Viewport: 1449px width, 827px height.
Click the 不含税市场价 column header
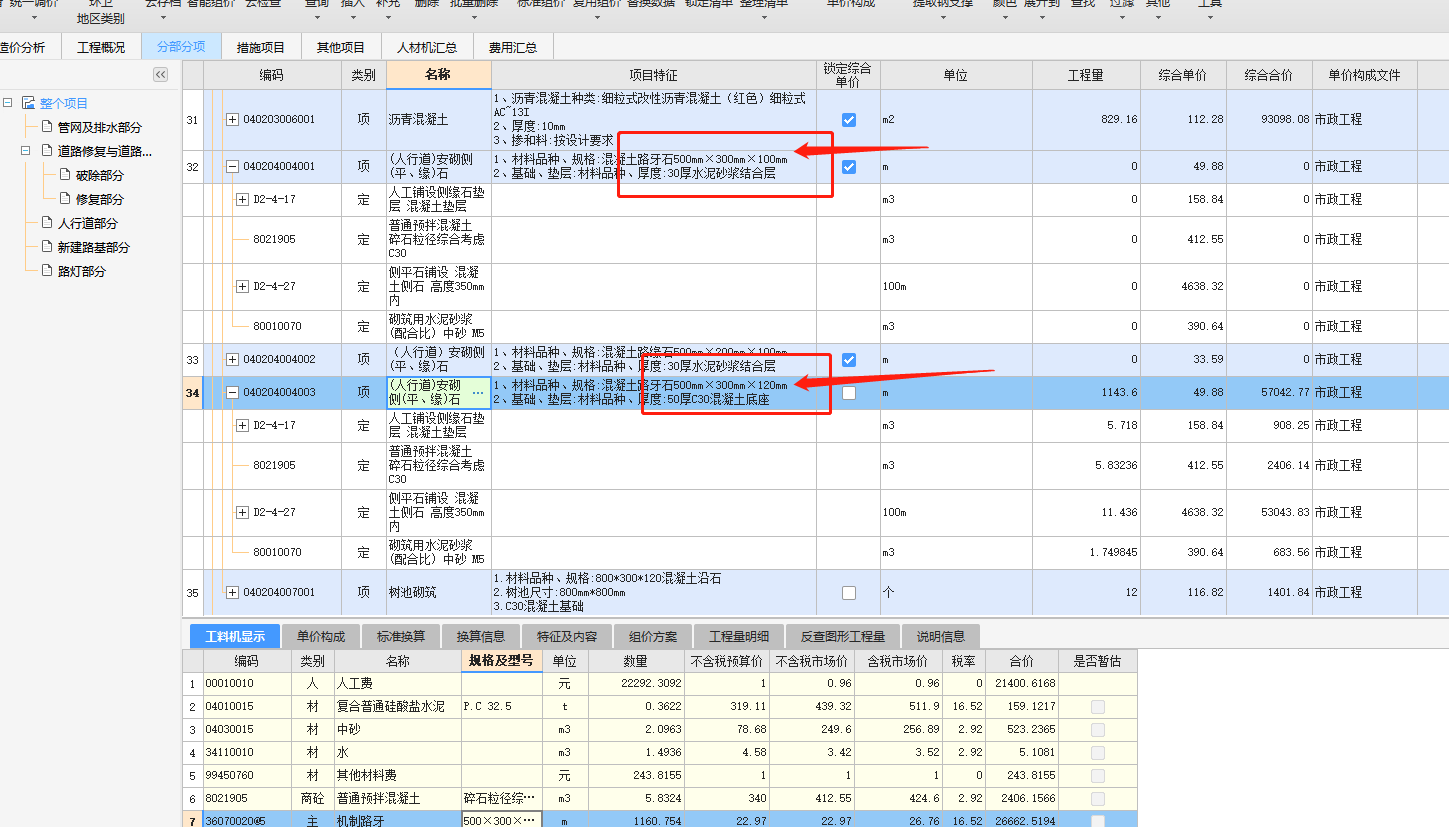point(812,661)
